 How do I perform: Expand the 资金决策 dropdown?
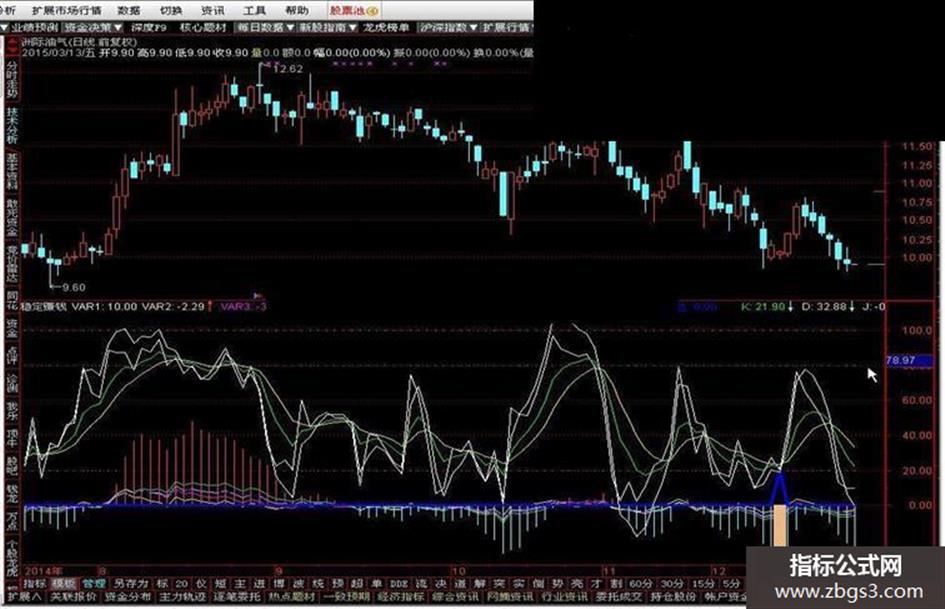point(93,27)
